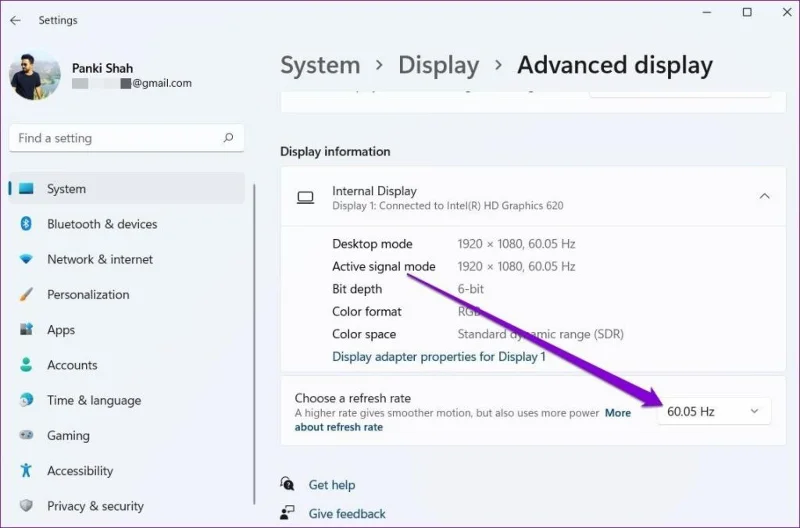Image resolution: width=800 pixels, height=528 pixels.
Task: Click the Accessibility figure icon
Action: (x=26, y=470)
